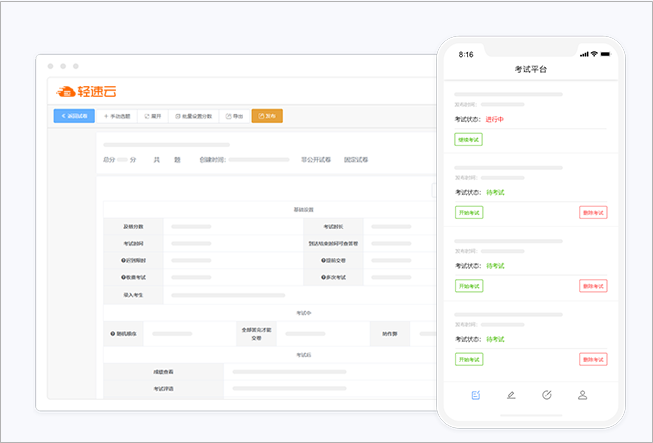Viewport: 653px width, 443px height.
Task: Tap 开始考试 on the second exam card
Action: (469, 213)
